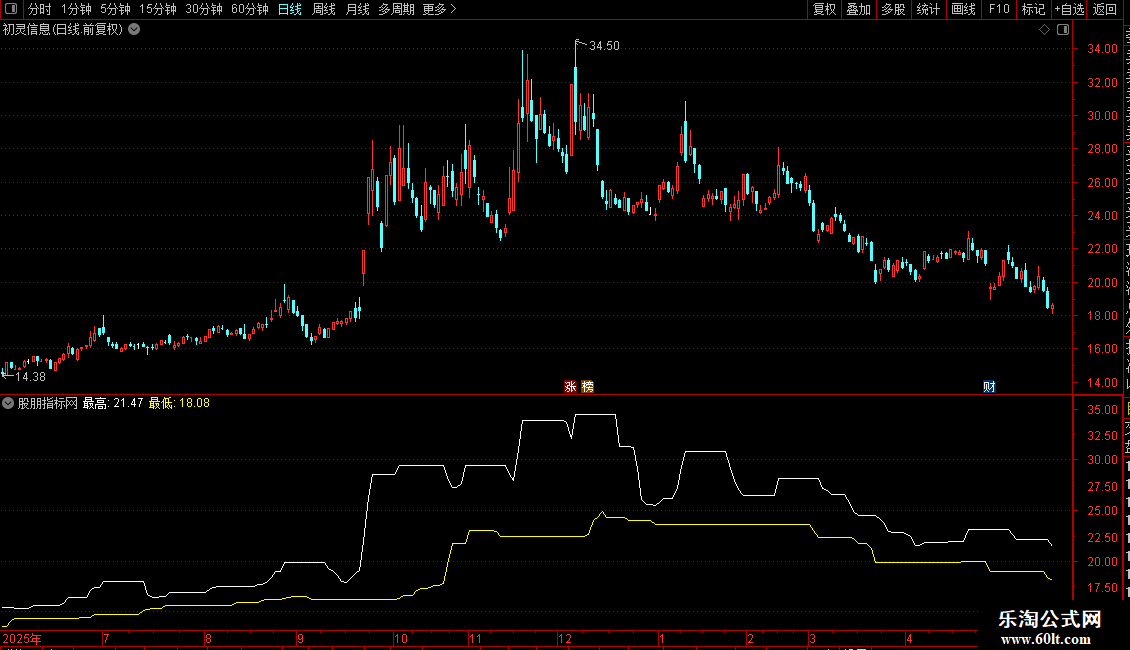Open the 复权 adjustment menu
1130x650 pixels.
tap(824, 9)
